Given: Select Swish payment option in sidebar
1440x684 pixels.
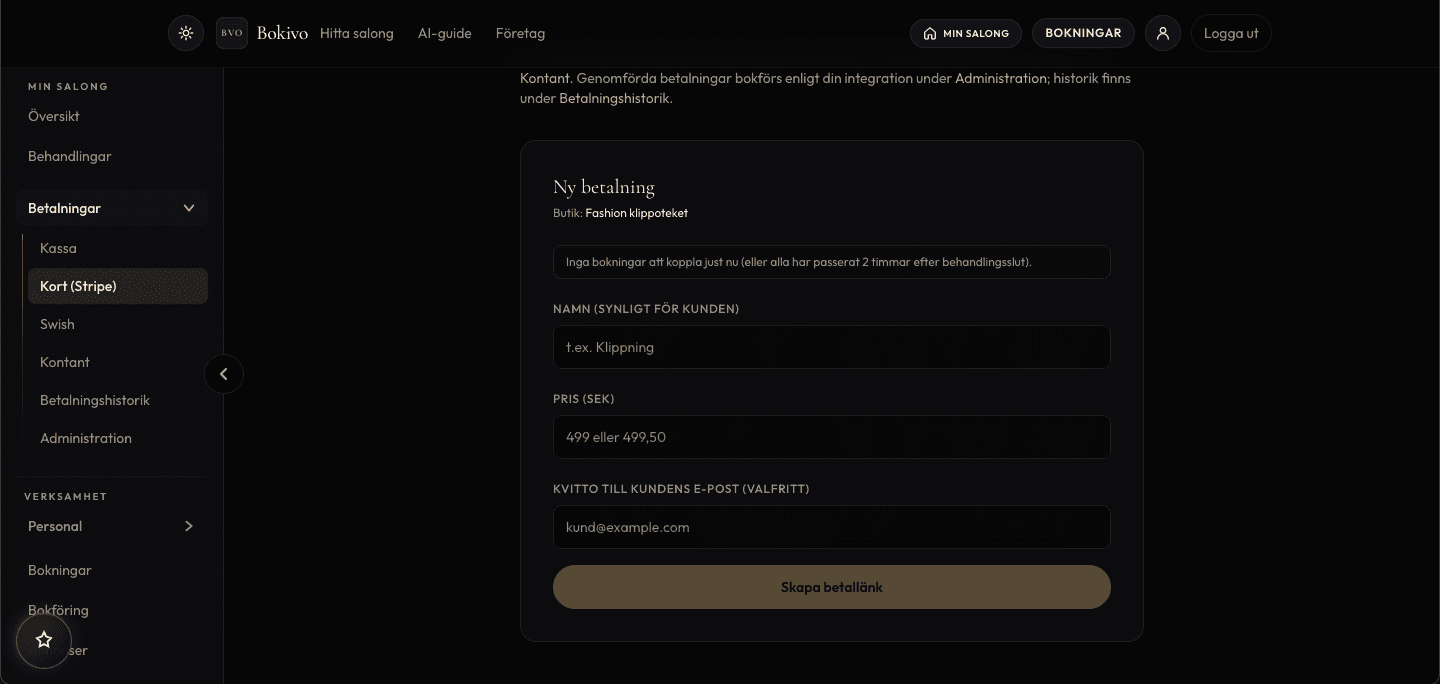Looking at the screenshot, I should 57,324.
